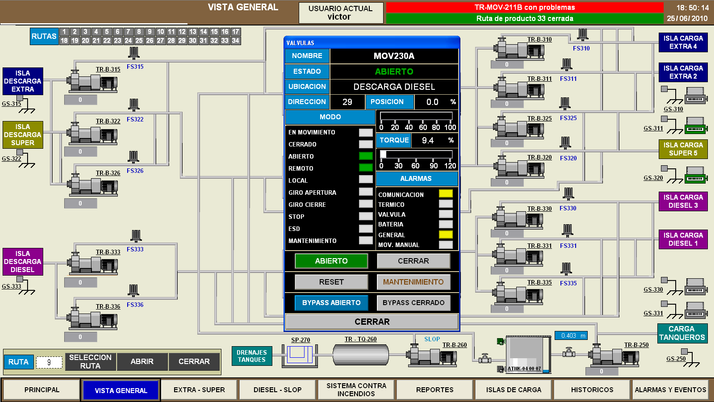Click flow switch FS310 icon

581,35
